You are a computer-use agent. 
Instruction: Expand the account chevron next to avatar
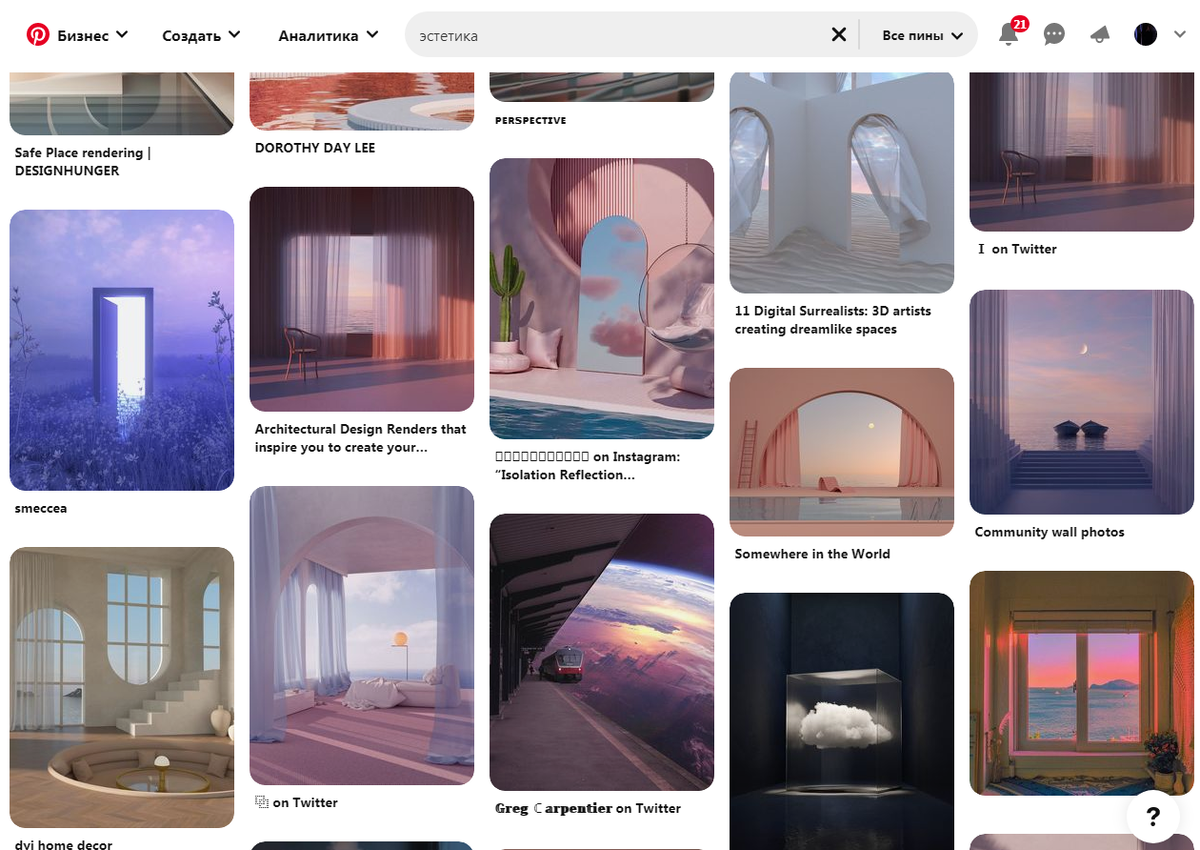tap(1179, 35)
